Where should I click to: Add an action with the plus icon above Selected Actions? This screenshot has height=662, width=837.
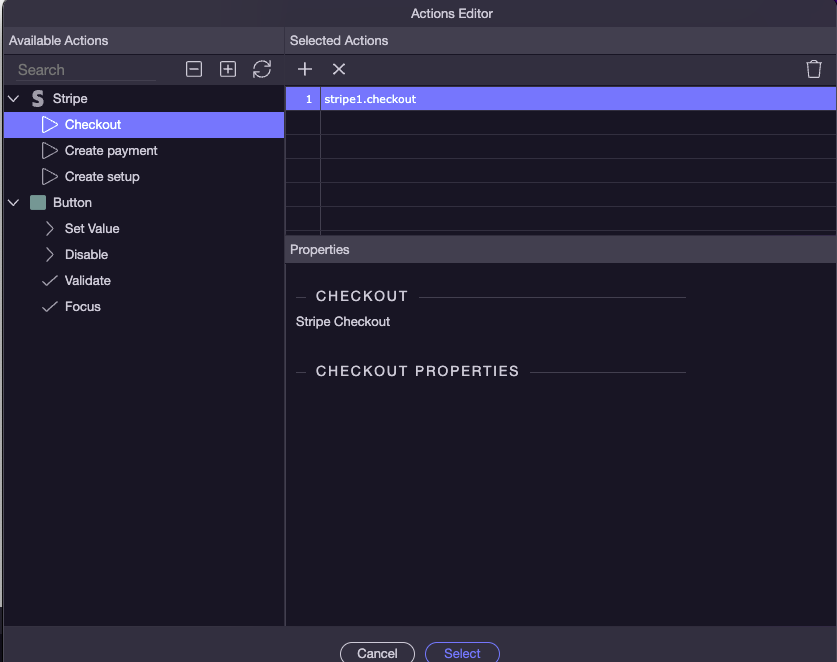(x=305, y=69)
